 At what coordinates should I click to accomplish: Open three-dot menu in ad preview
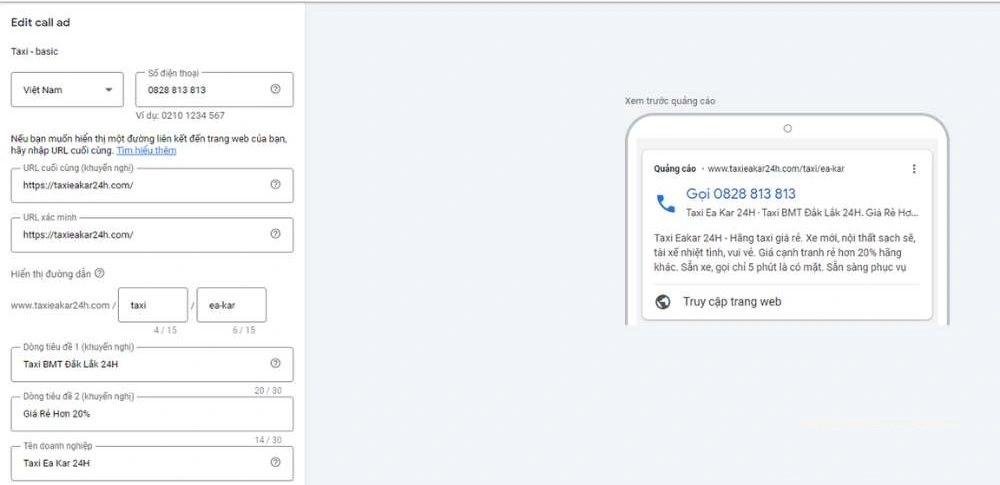tap(914, 168)
